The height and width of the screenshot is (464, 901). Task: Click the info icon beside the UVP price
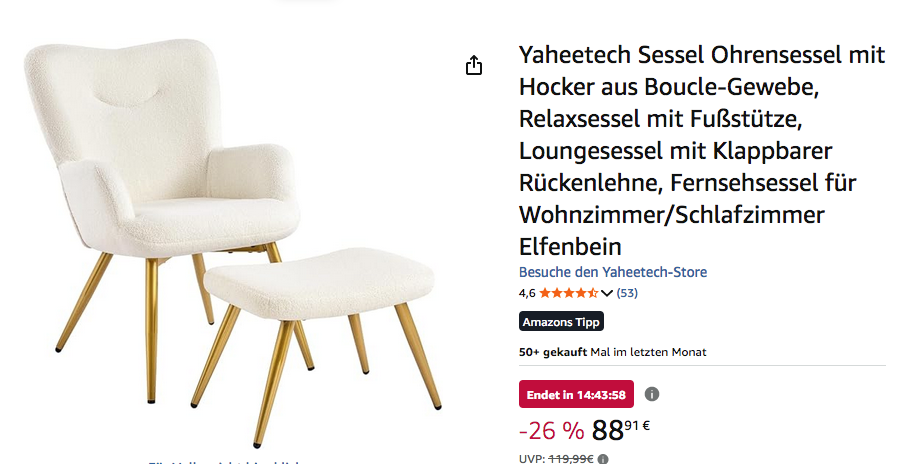(602, 459)
